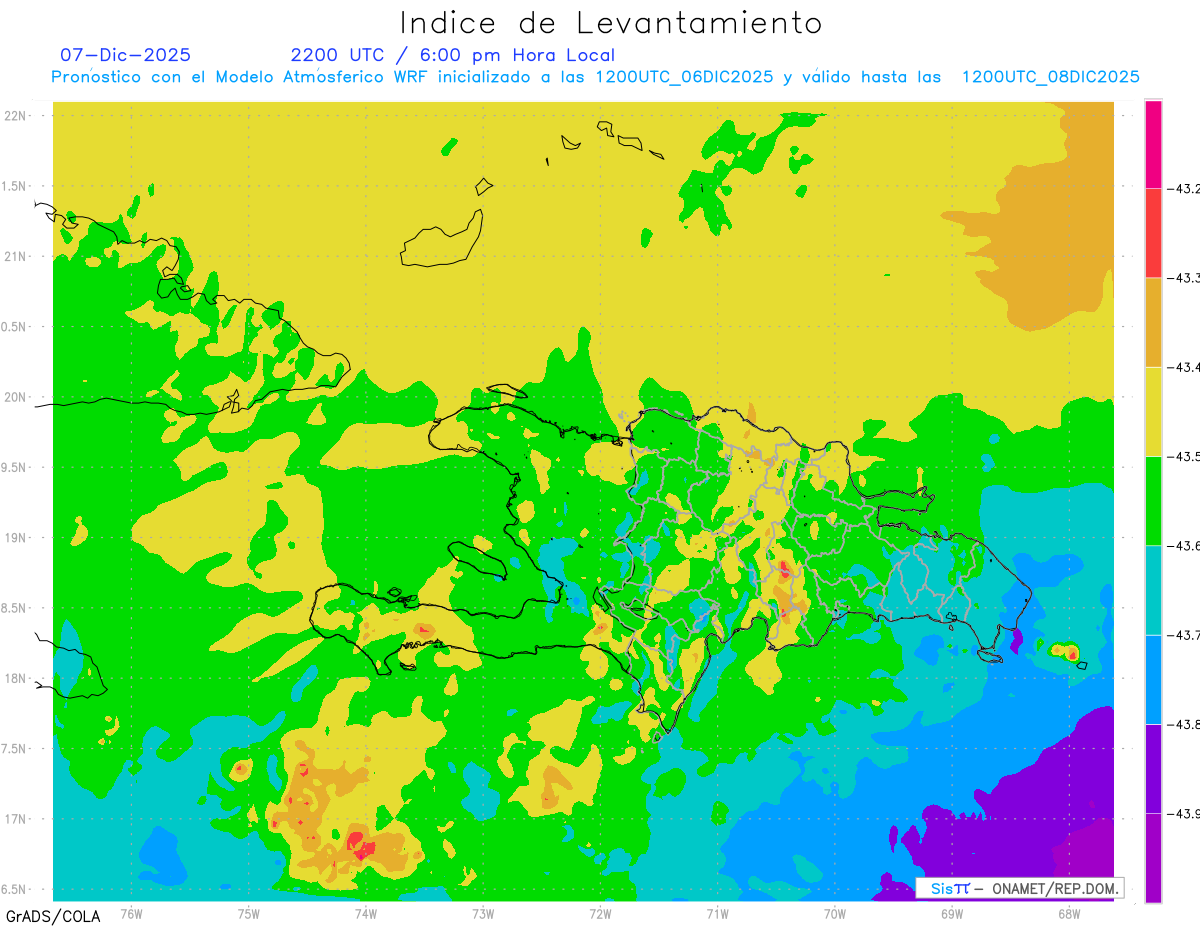Click the '22N' latitude label
Viewport: 1200px width, 927px height.
[x=15, y=116]
